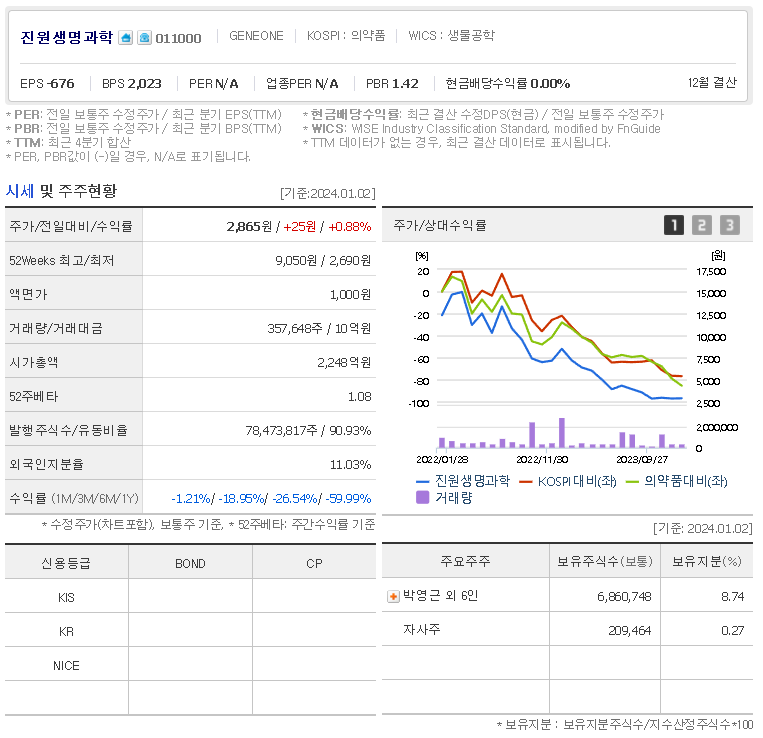The height and width of the screenshot is (738, 763).
Task: Switch chart to tab 3
Action: tap(730, 225)
